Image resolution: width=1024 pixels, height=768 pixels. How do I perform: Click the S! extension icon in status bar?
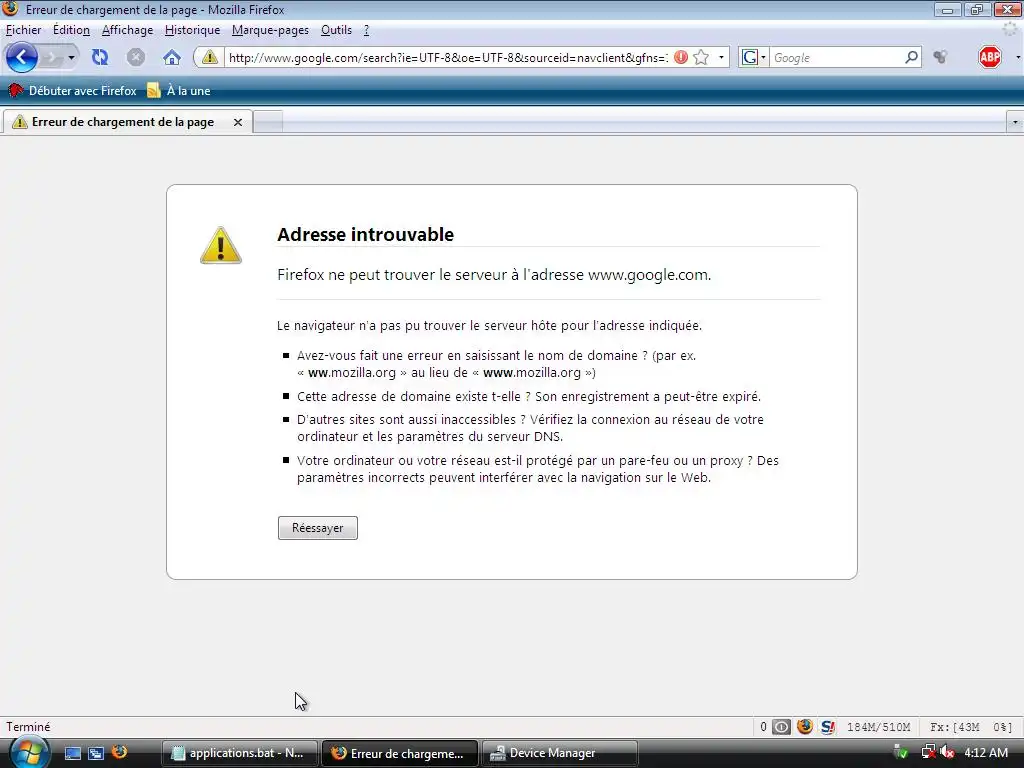click(828, 727)
